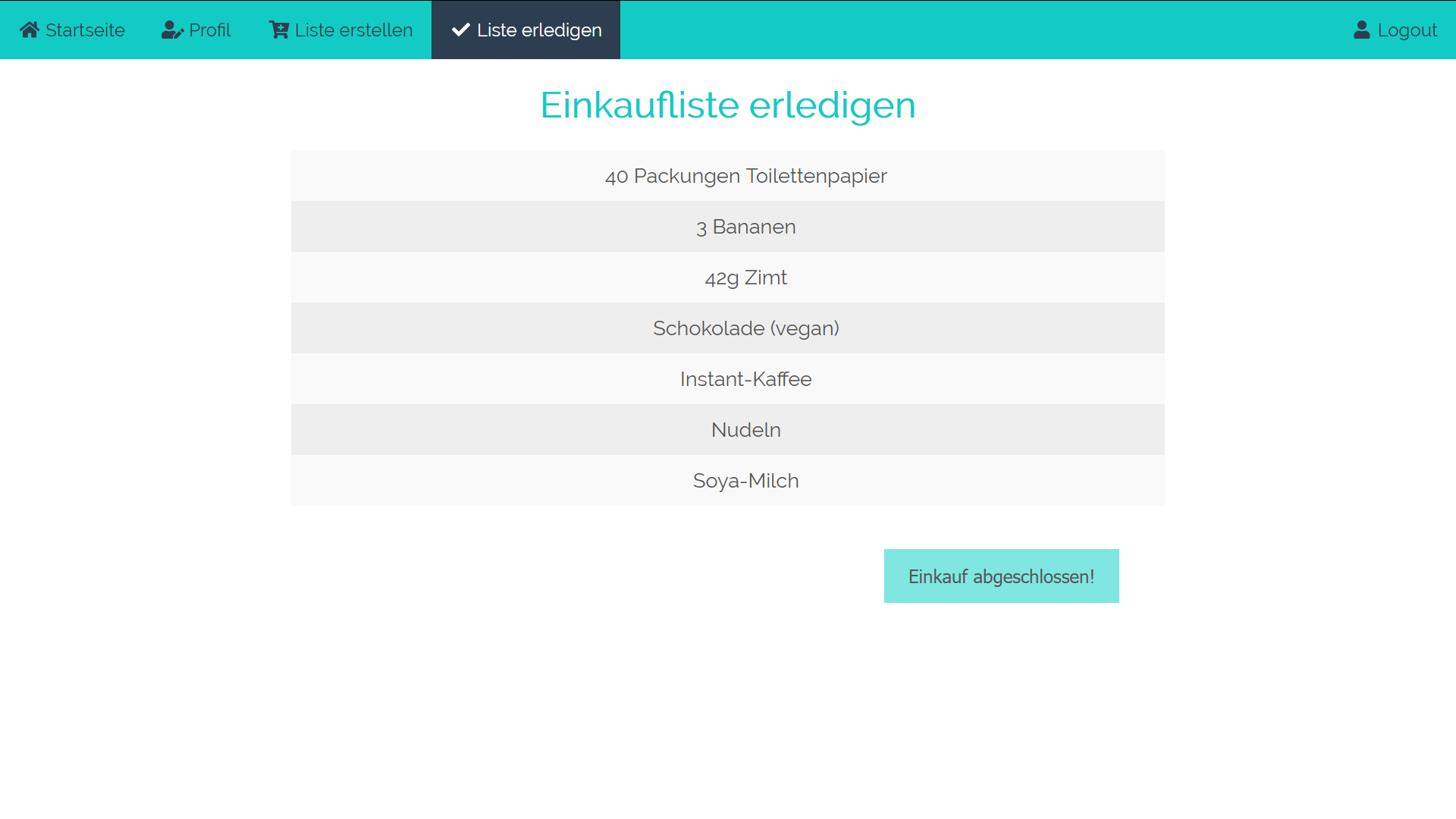
Task: Click the Nudeln list entry
Action: 745,430
